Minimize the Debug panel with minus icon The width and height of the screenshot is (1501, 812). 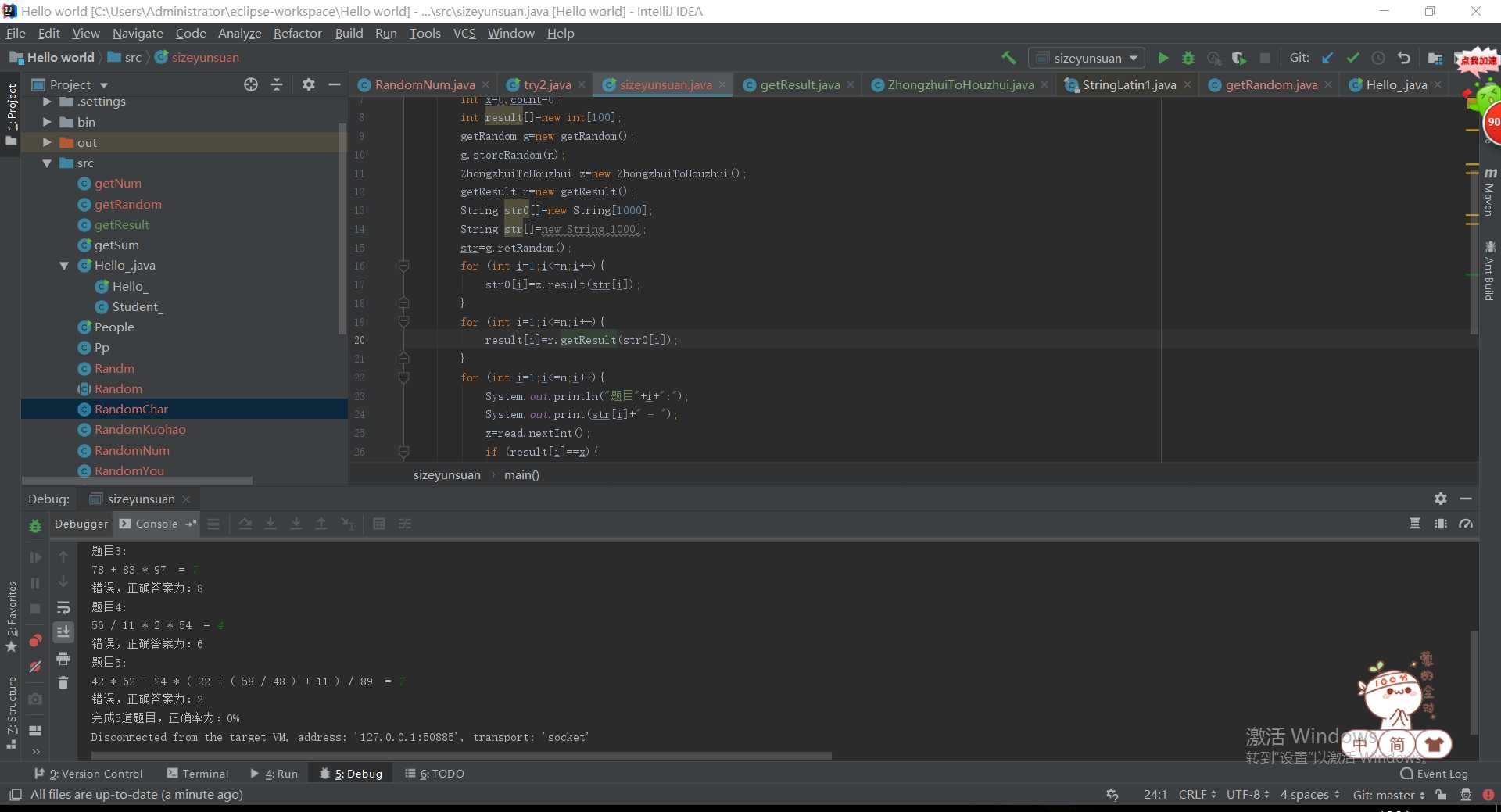[x=1466, y=499]
